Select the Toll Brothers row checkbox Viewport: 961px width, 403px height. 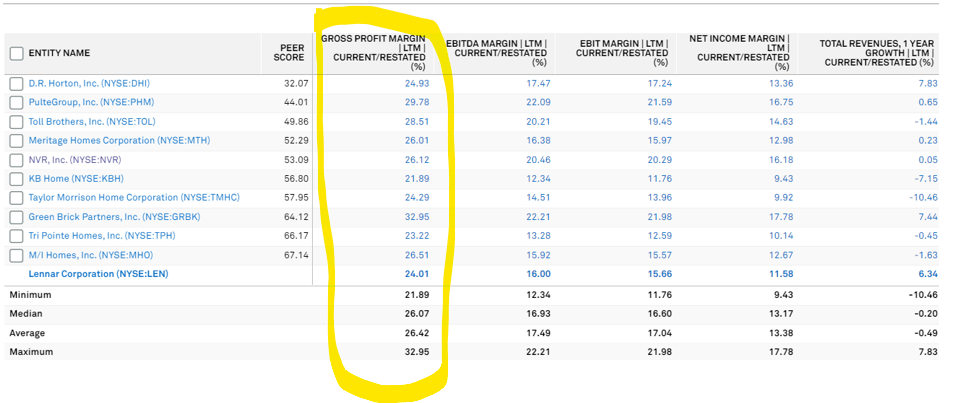tap(17, 122)
